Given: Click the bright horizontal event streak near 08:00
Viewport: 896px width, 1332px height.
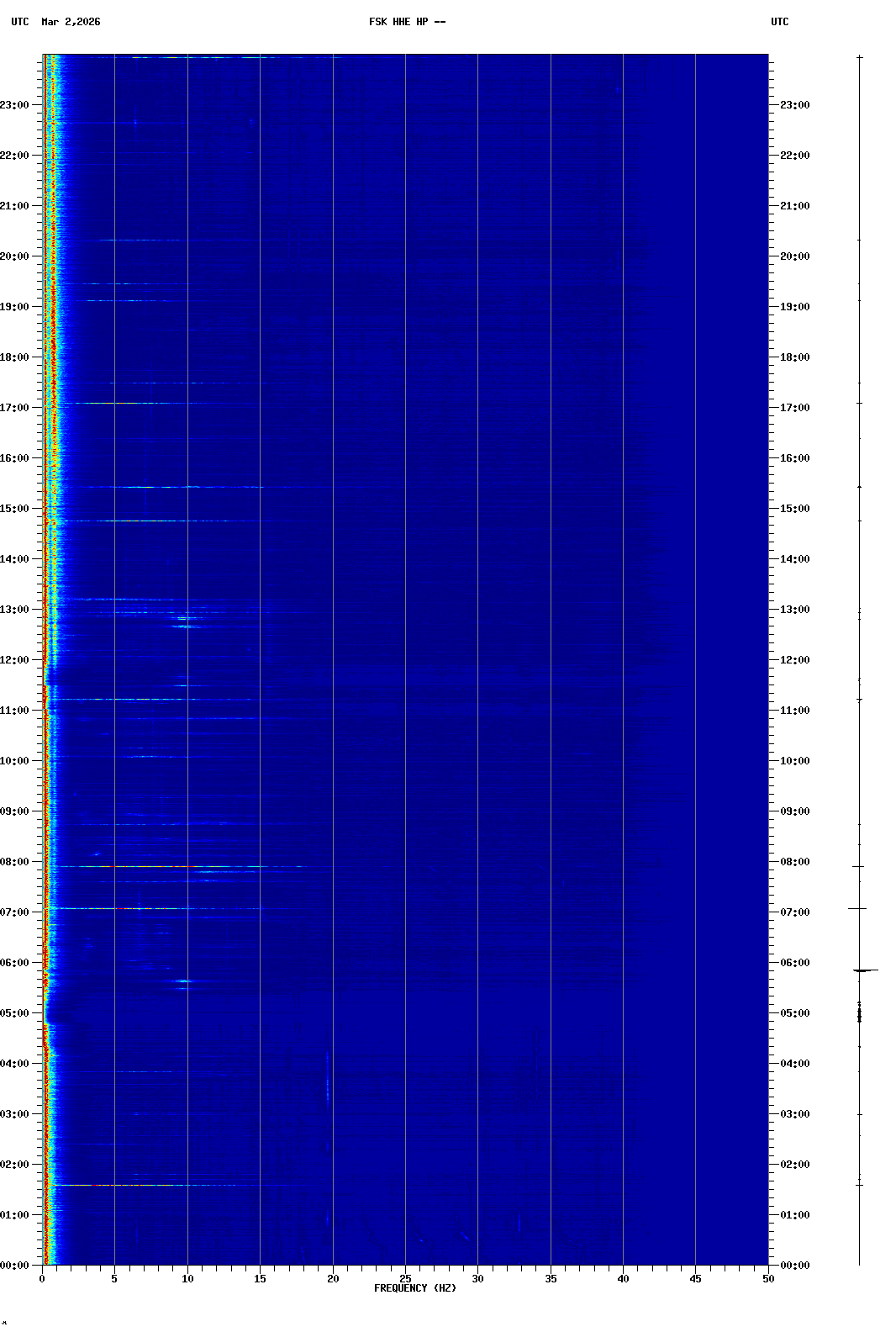Looking at the screenshot, I should [x=151, y=866].
